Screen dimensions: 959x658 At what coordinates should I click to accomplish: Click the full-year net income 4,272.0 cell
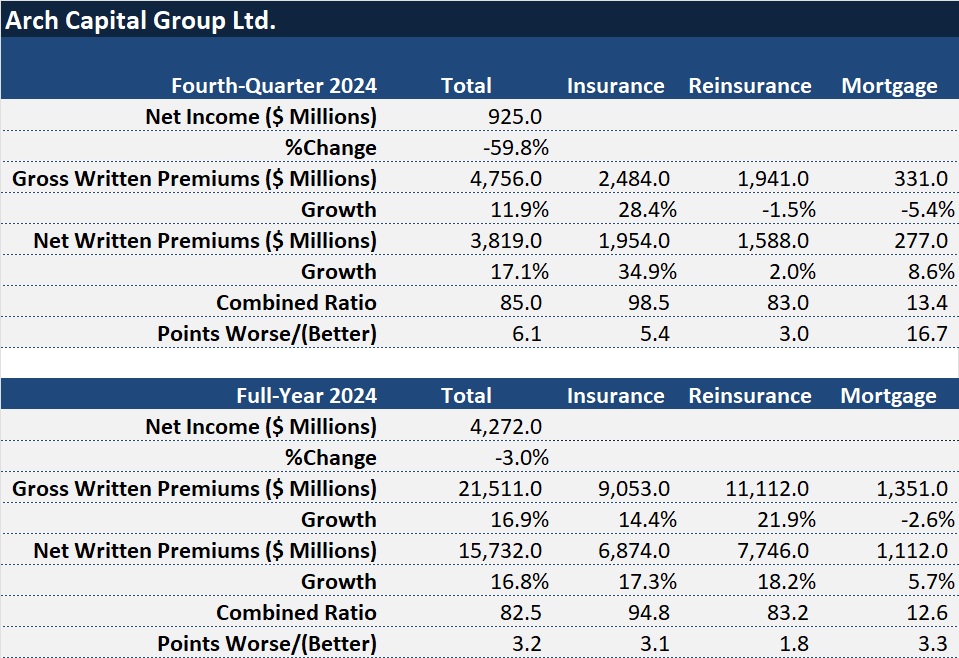click(506, 427)
